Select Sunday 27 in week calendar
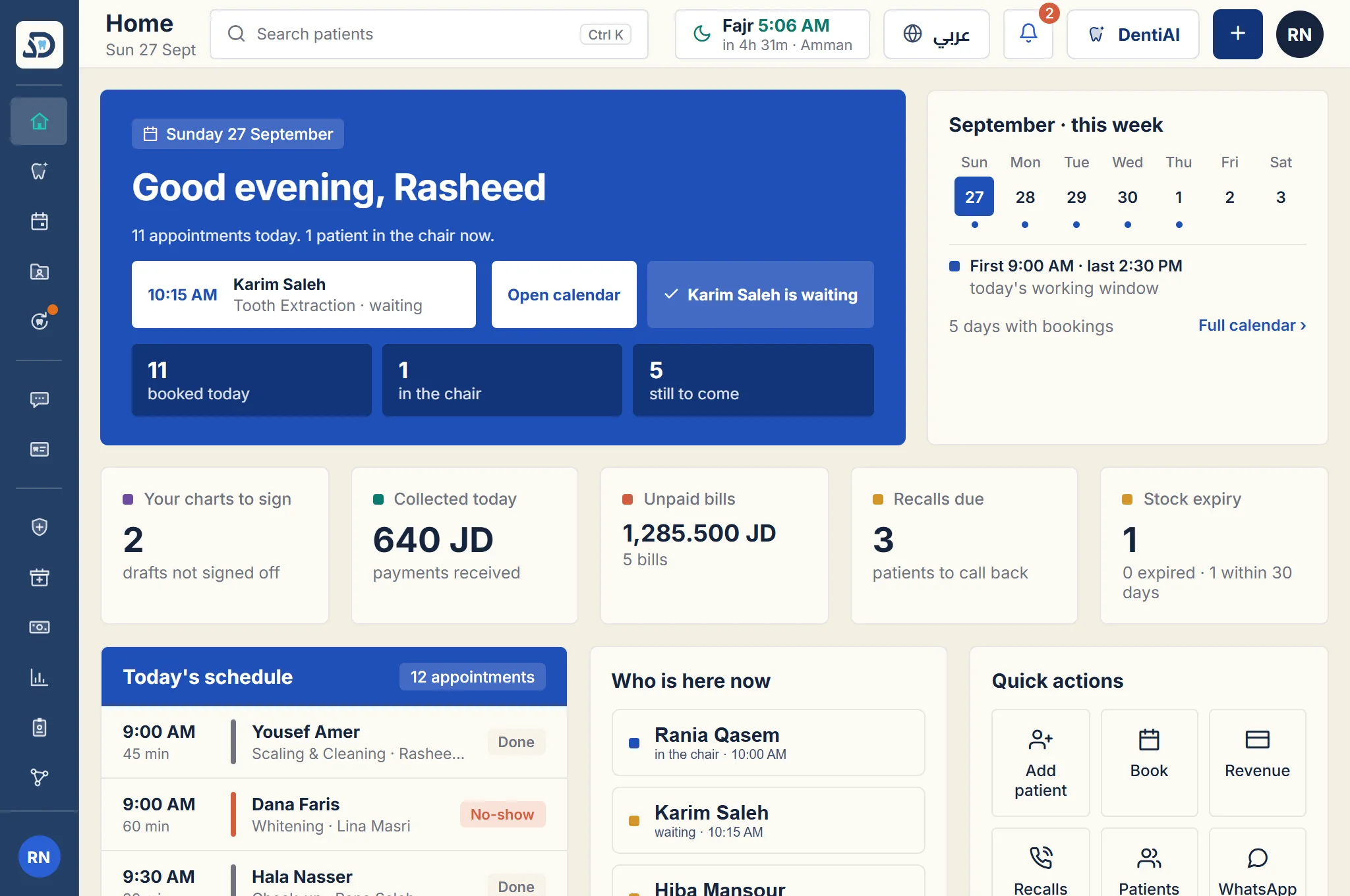1350x896 pixels. [x=974, y=196]
